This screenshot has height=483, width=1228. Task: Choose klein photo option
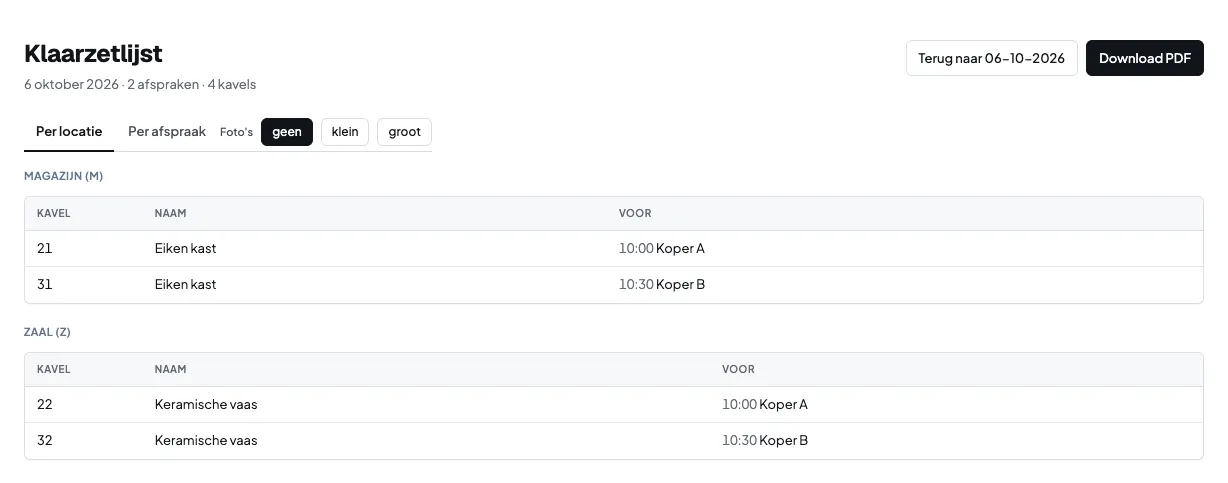point(345,132)
